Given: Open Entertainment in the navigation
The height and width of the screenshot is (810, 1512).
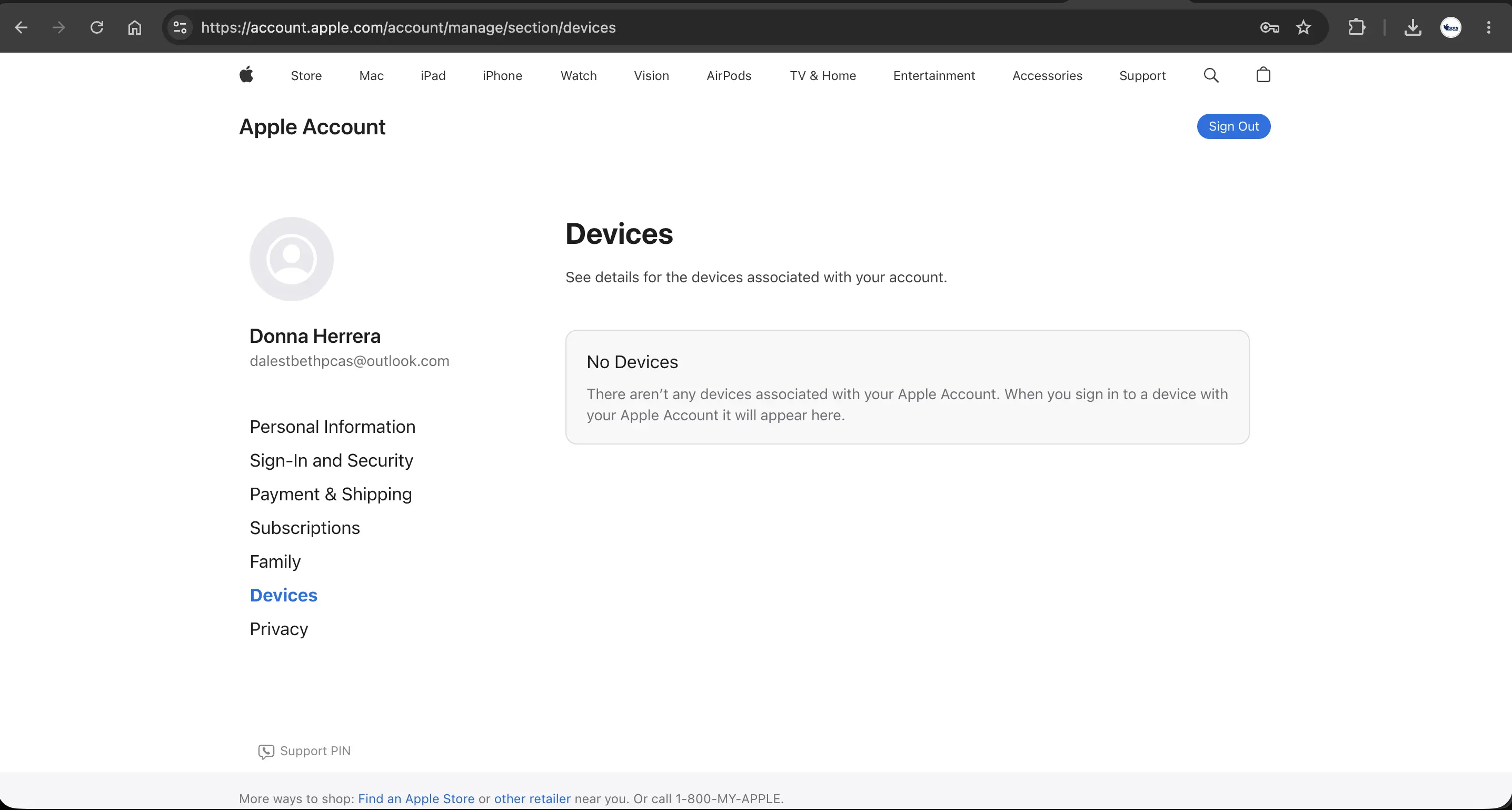Looking at the screenshot, I should click(x=934, y=76).
